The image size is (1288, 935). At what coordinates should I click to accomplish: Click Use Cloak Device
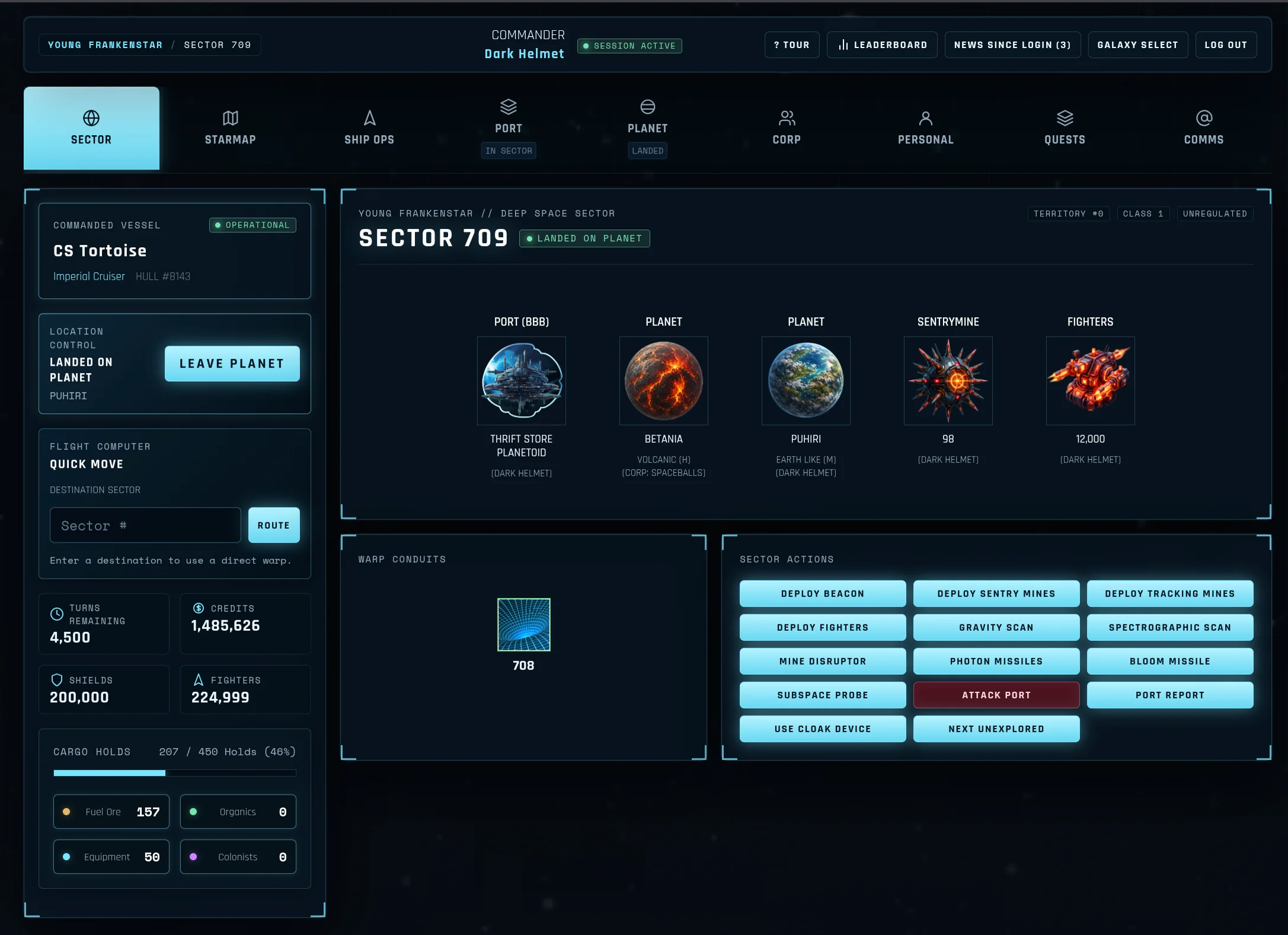coord(823,729)
